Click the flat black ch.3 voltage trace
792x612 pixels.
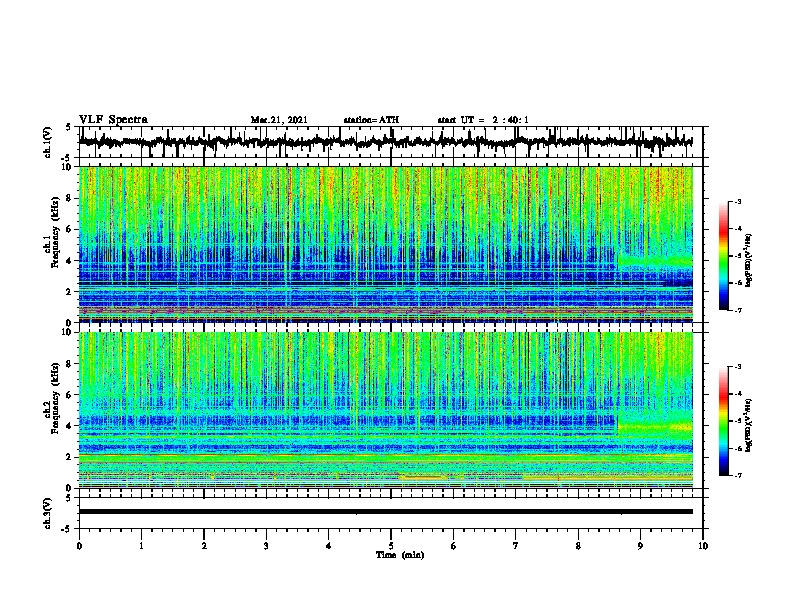pos(385,512)
